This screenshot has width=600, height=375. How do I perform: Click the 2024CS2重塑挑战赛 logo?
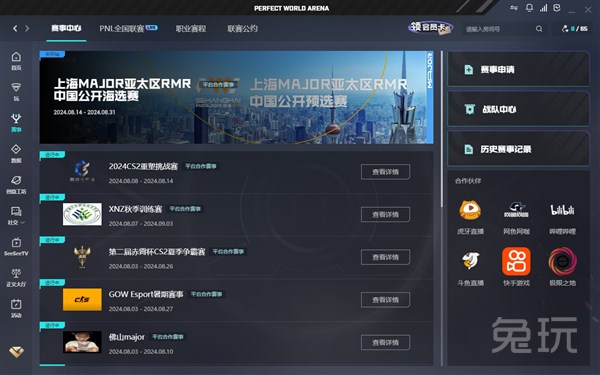click(x=82, y=171)
